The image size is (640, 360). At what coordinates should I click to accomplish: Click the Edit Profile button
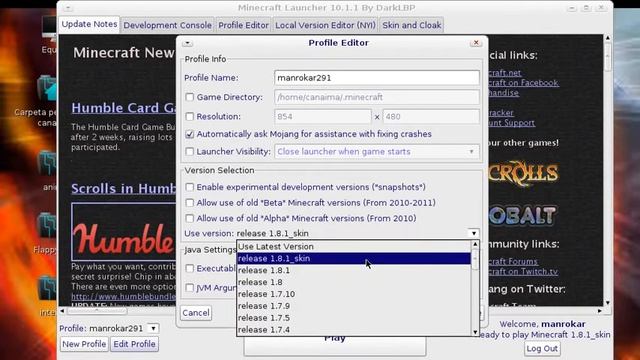tap(134, 344)
